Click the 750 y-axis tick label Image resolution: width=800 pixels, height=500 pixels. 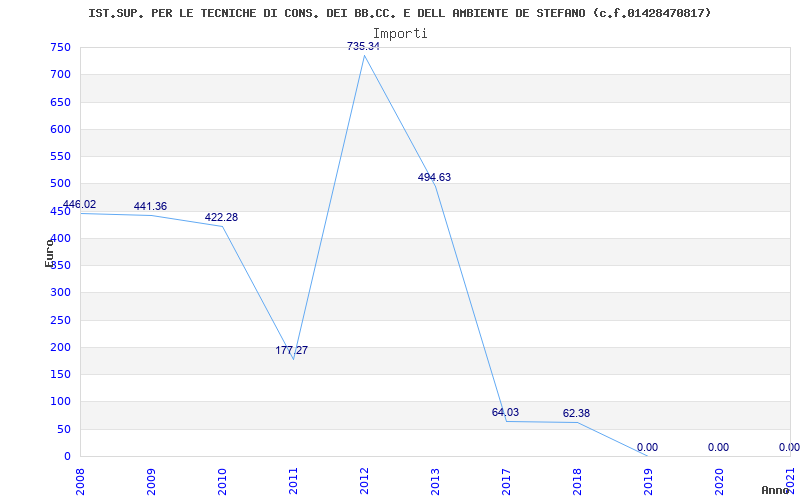click(x=60, y=47)
